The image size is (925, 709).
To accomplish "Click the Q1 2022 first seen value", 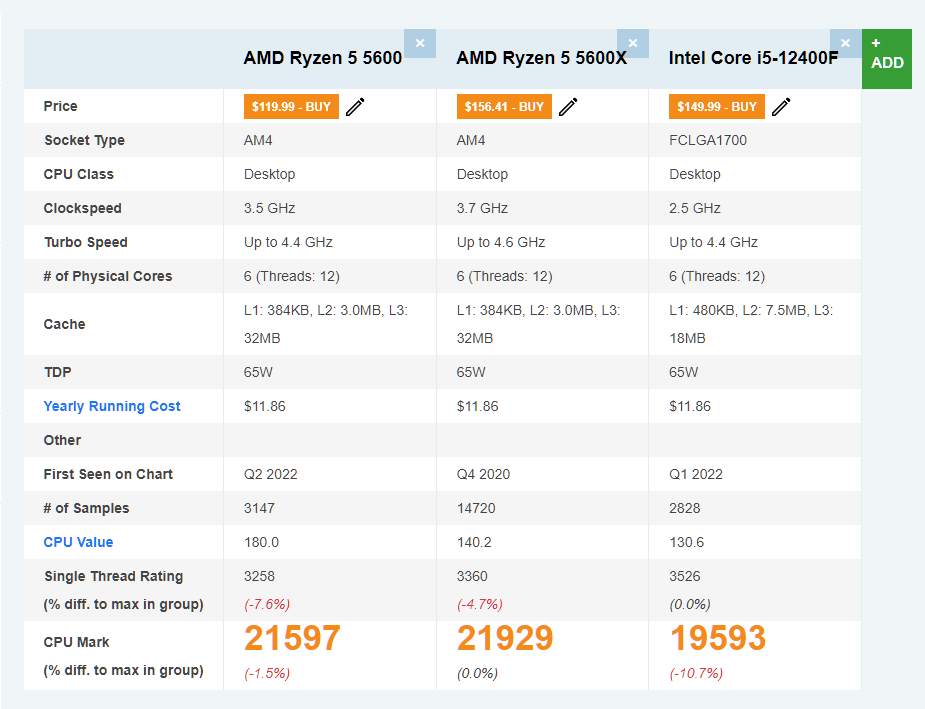I will pyautogui.click(x=696, y=474).
